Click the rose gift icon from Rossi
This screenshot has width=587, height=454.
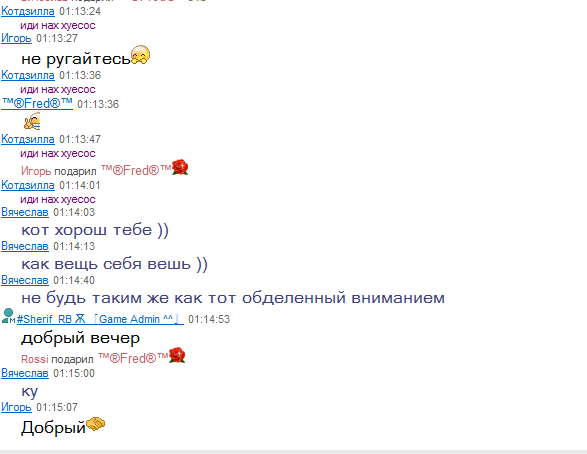[177, 355]
